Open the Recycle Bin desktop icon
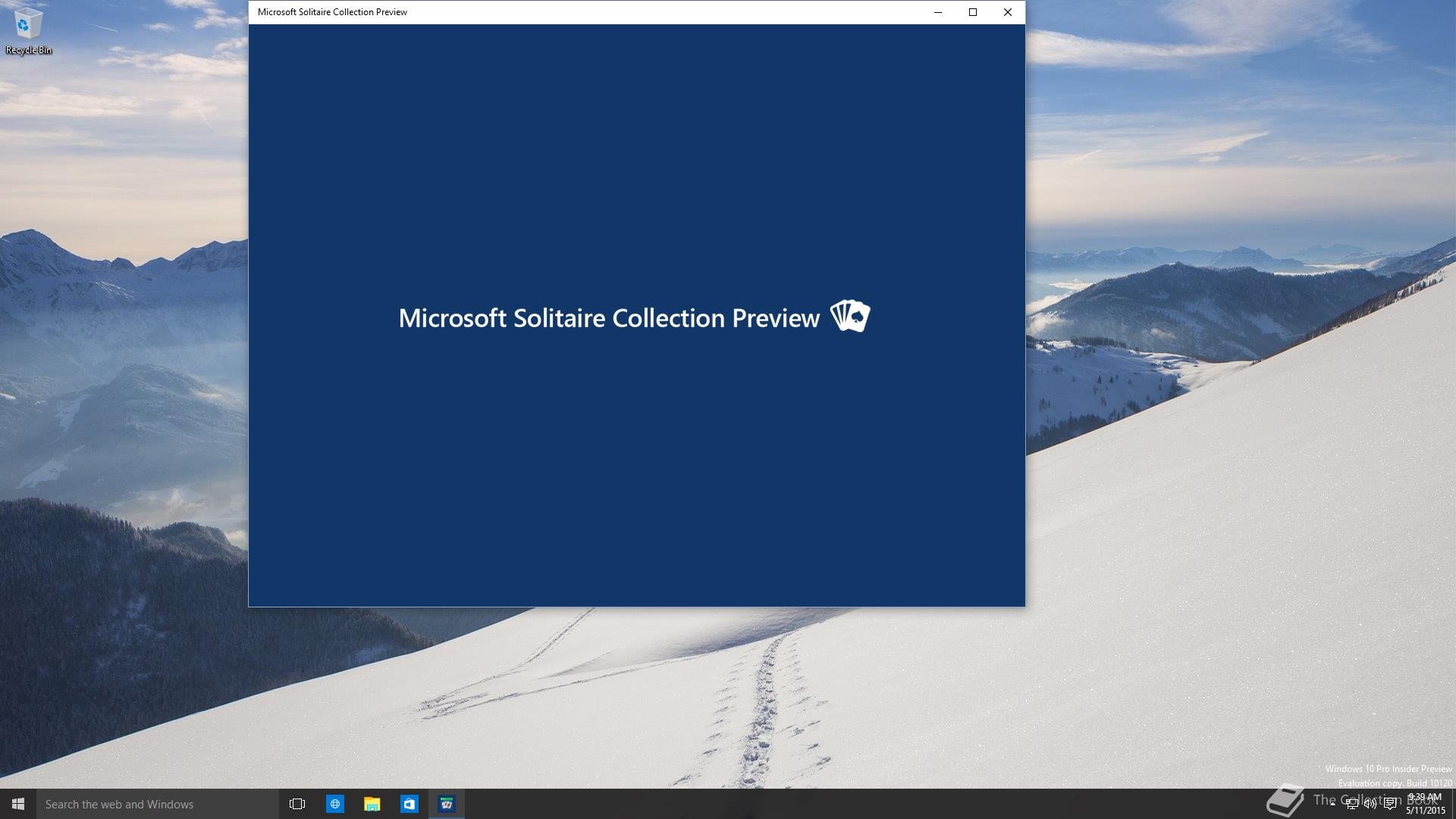 pyautogui.click(x=28, y=30)
